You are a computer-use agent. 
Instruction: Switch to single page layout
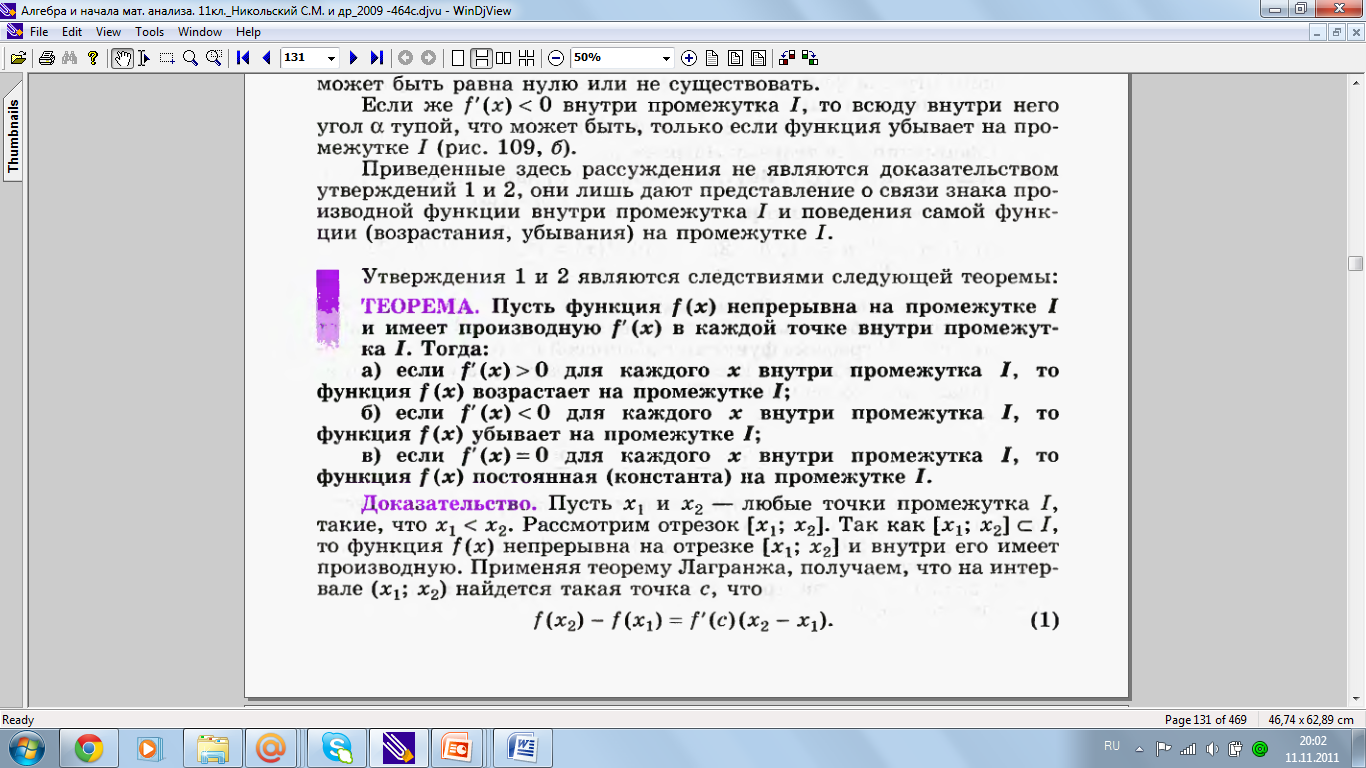[x=458, y=58]
